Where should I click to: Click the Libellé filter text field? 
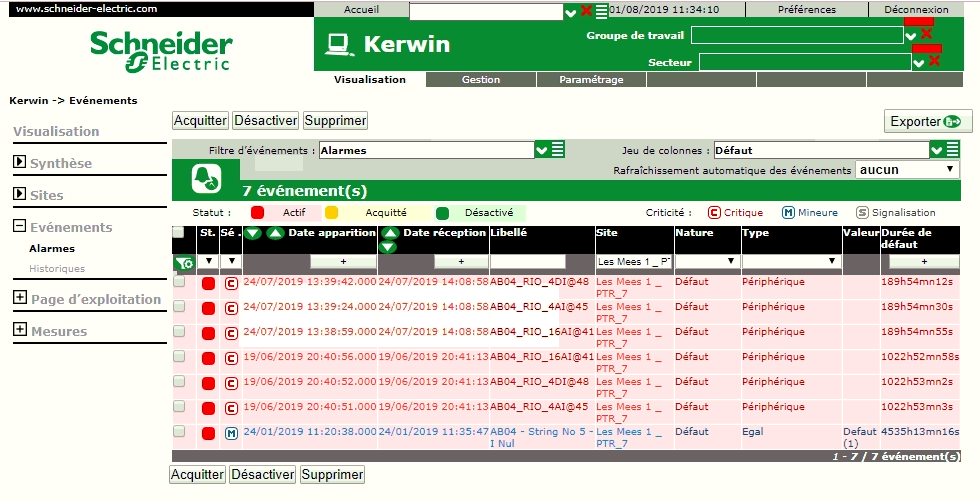[541, 261]
